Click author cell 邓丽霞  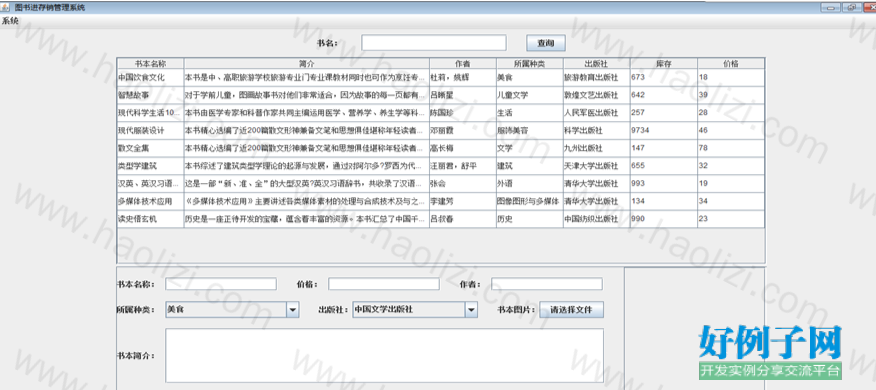(x=463, y=131)
